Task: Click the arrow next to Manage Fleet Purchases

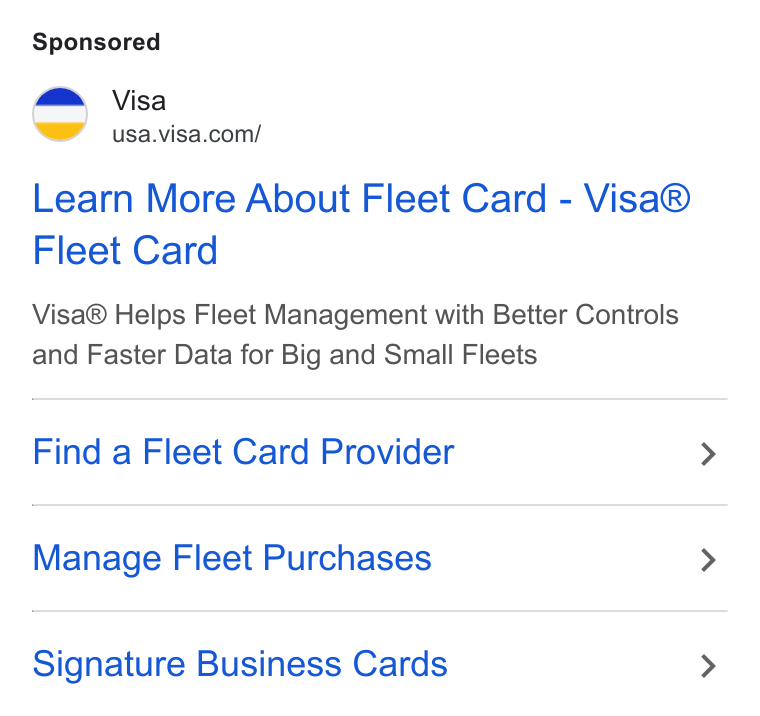Action: [x=708, y=560]
